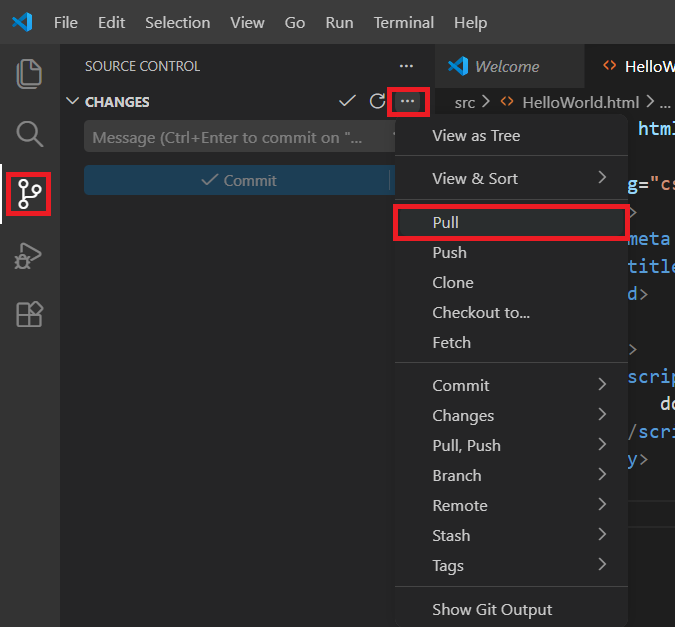Expand the View & Sort submenu
675x627 pixels.
[512, 178]
